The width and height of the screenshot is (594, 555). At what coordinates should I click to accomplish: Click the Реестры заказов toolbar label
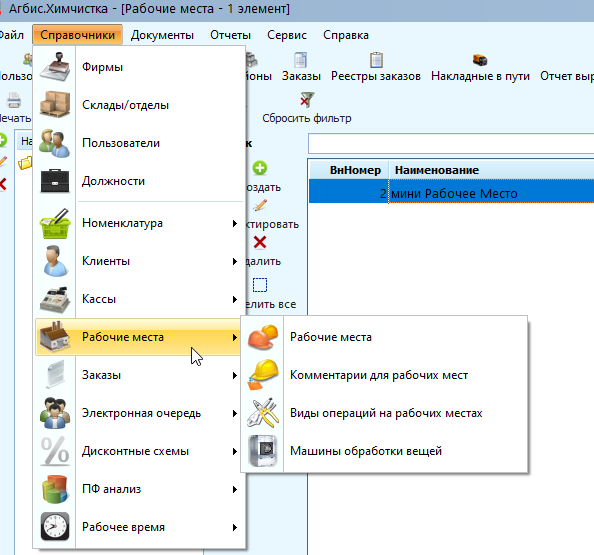point(376,76)
